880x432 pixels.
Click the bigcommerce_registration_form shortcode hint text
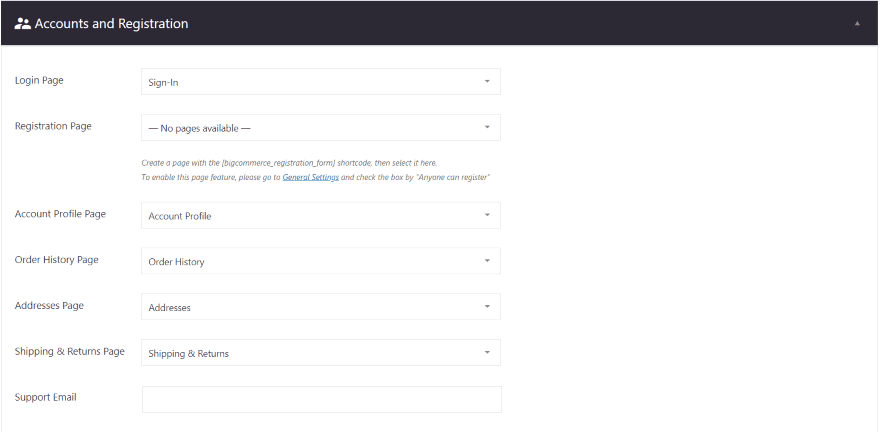288,162
